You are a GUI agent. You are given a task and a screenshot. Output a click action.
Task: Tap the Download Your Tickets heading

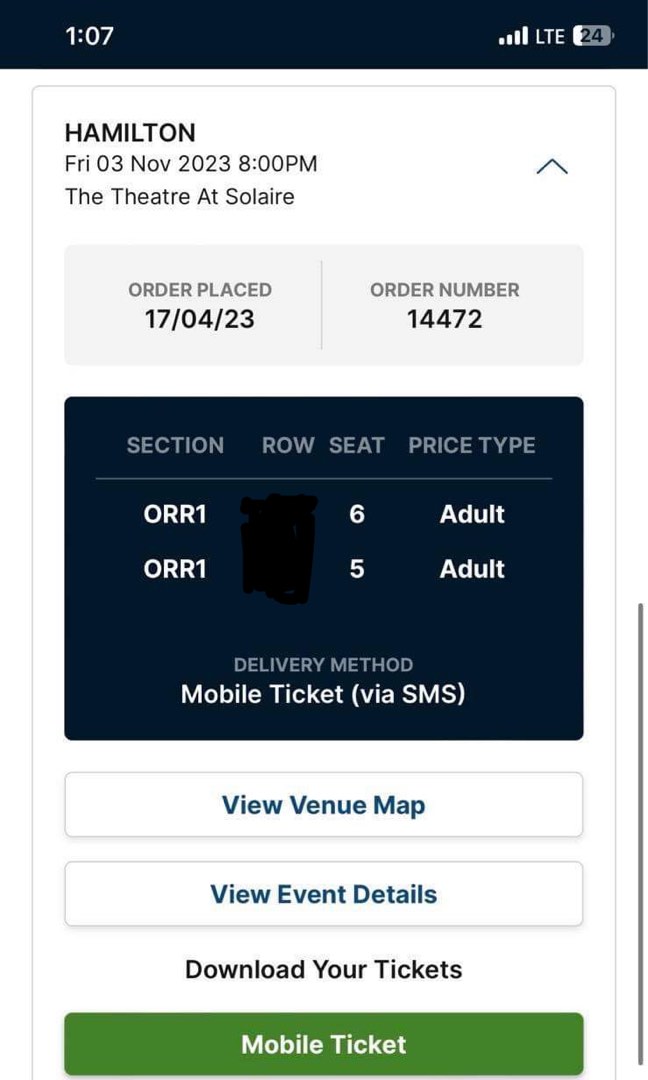(x=322, y=968)
